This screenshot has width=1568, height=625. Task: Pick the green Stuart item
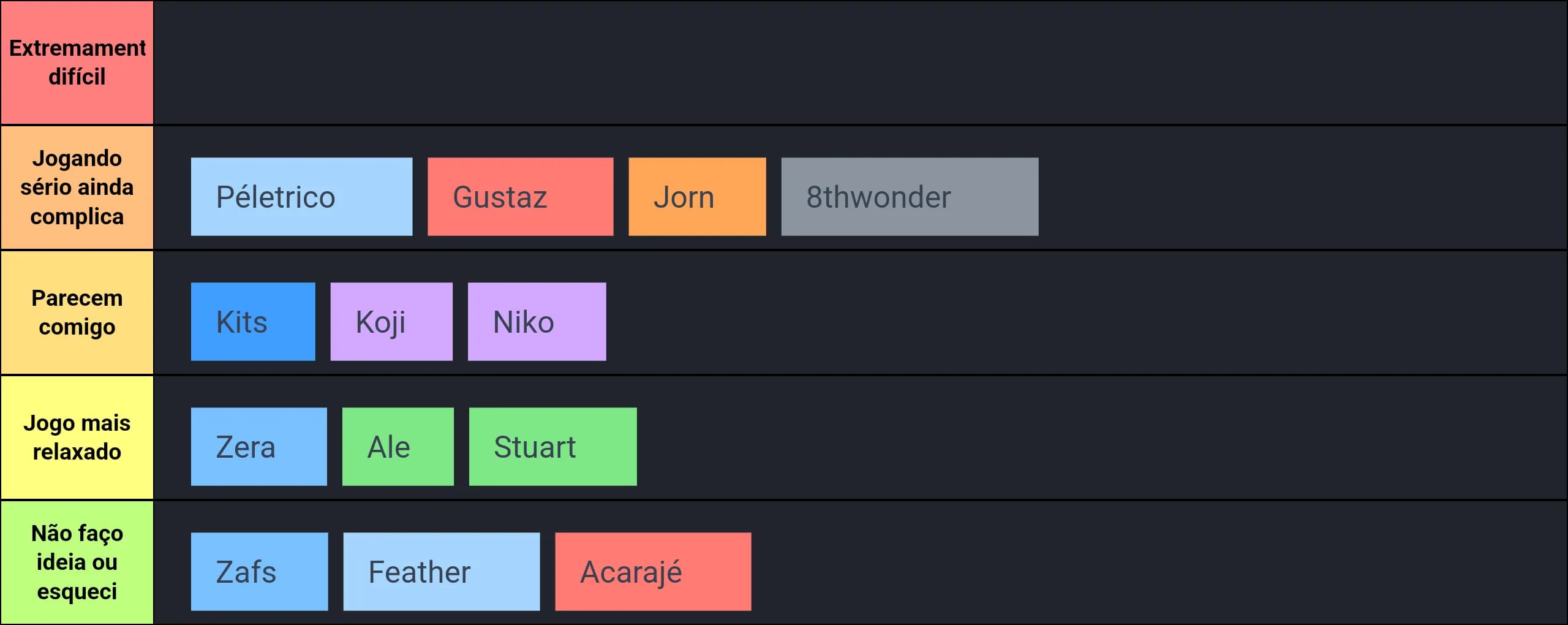pyautogui.click(x=552, y=447)
